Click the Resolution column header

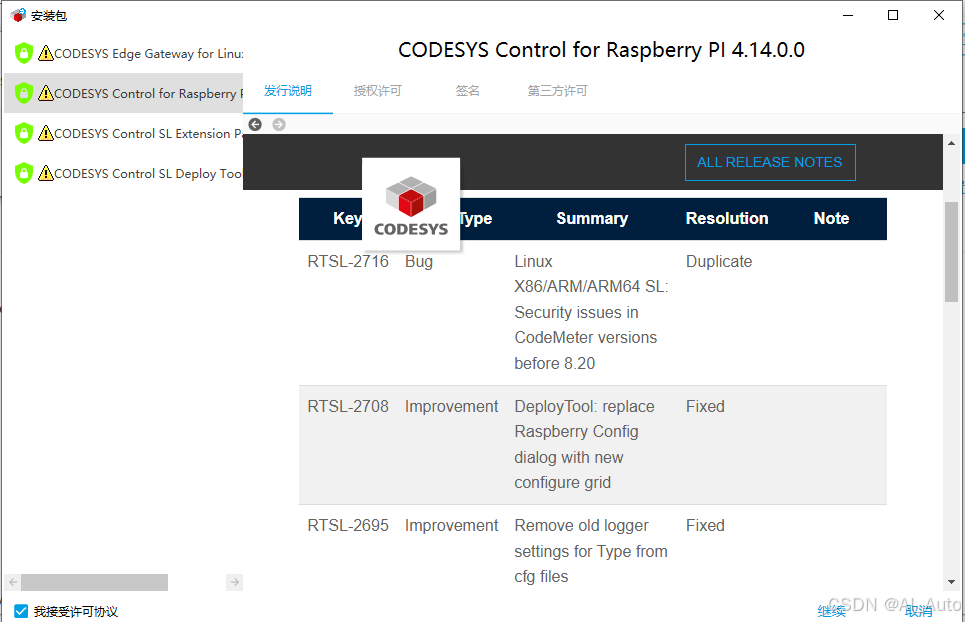(x=727, y=218)
